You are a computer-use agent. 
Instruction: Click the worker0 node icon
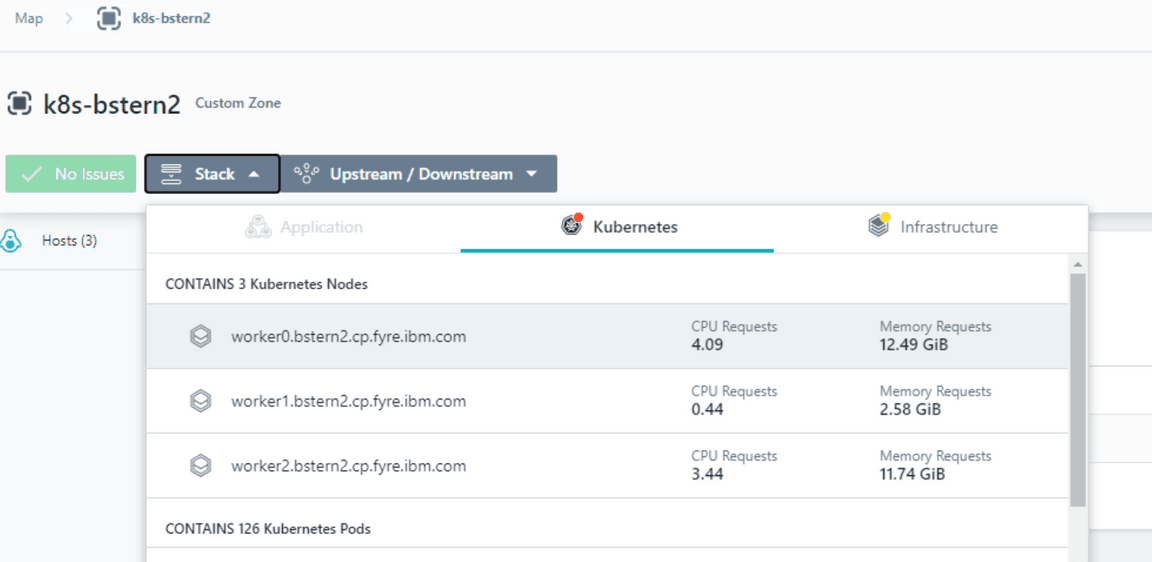(x=201, y=337)
